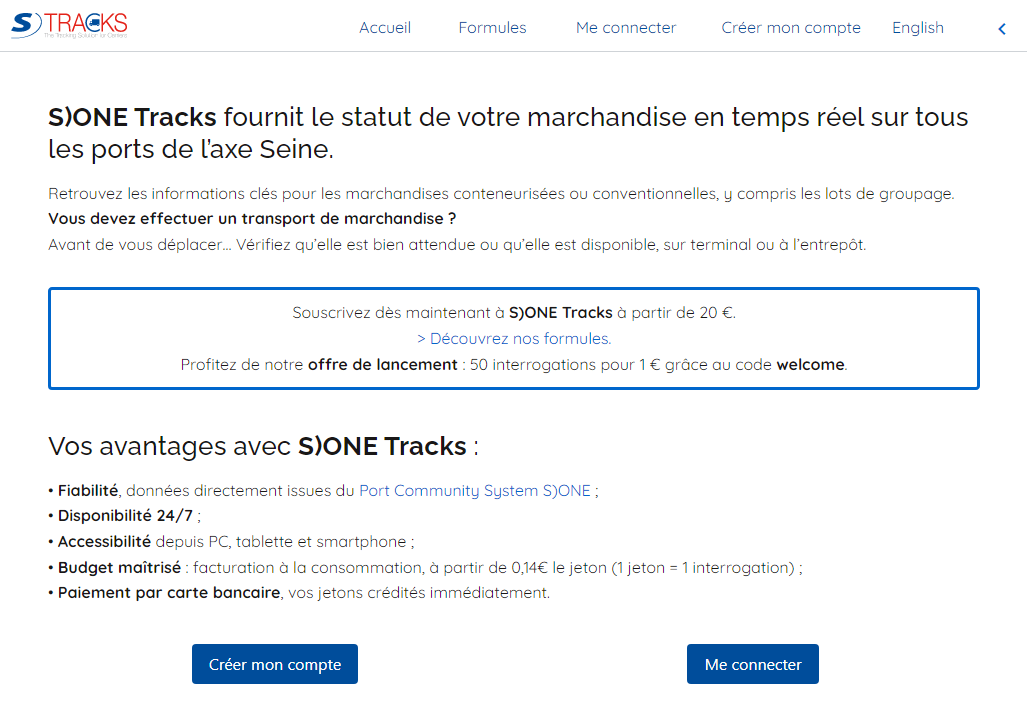Click the offre de lancement bold text
This screenshot has width=1027, height=728.
click(x=383, y=364)
